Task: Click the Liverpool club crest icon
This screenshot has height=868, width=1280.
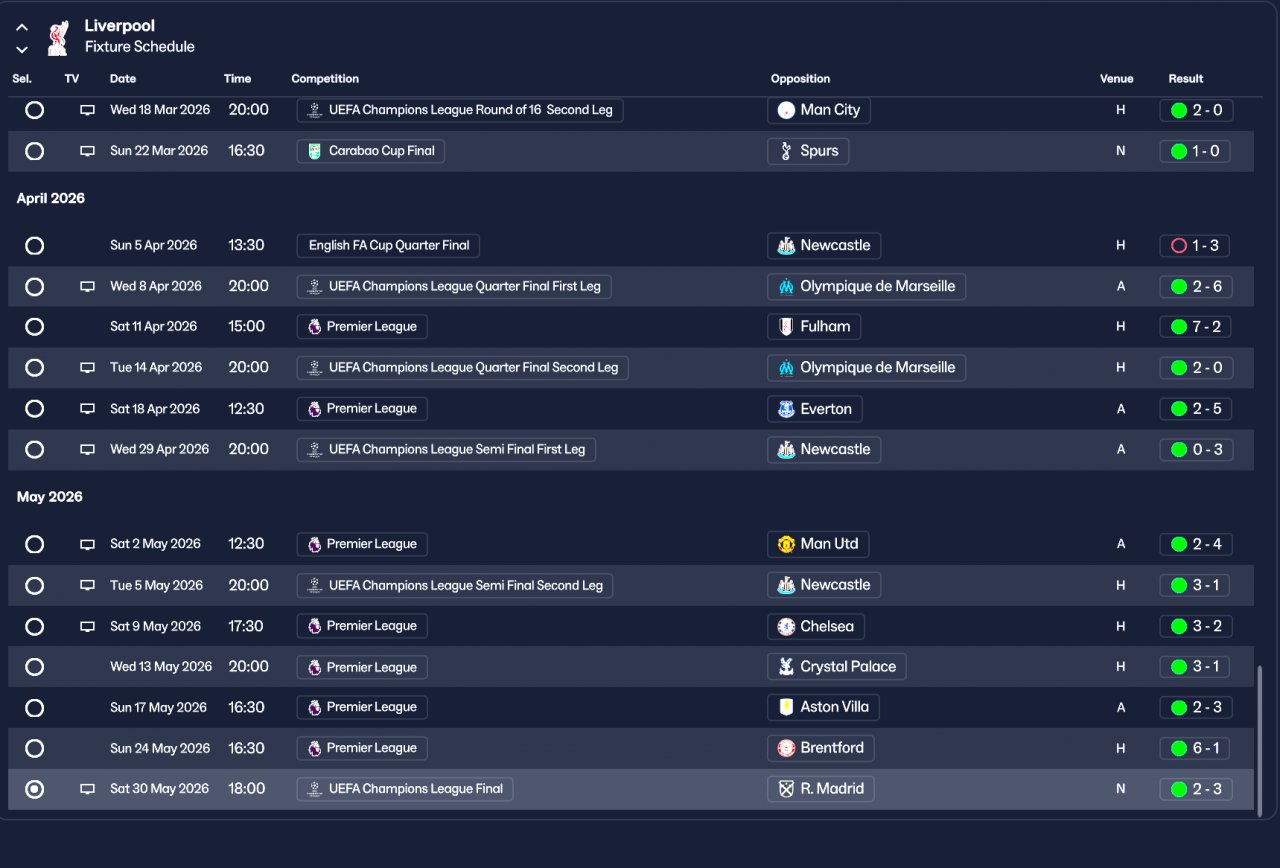Action: (x=57, y=37)
